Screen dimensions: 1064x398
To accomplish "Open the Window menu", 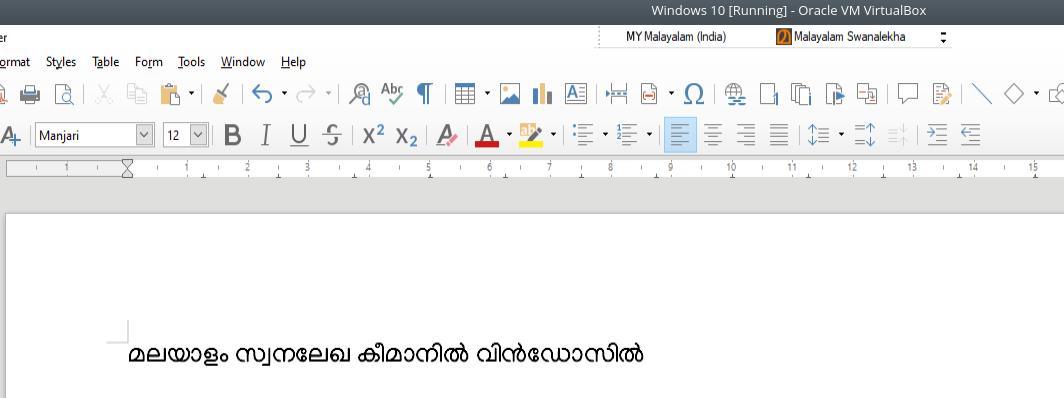I will [x=243, y=62].
